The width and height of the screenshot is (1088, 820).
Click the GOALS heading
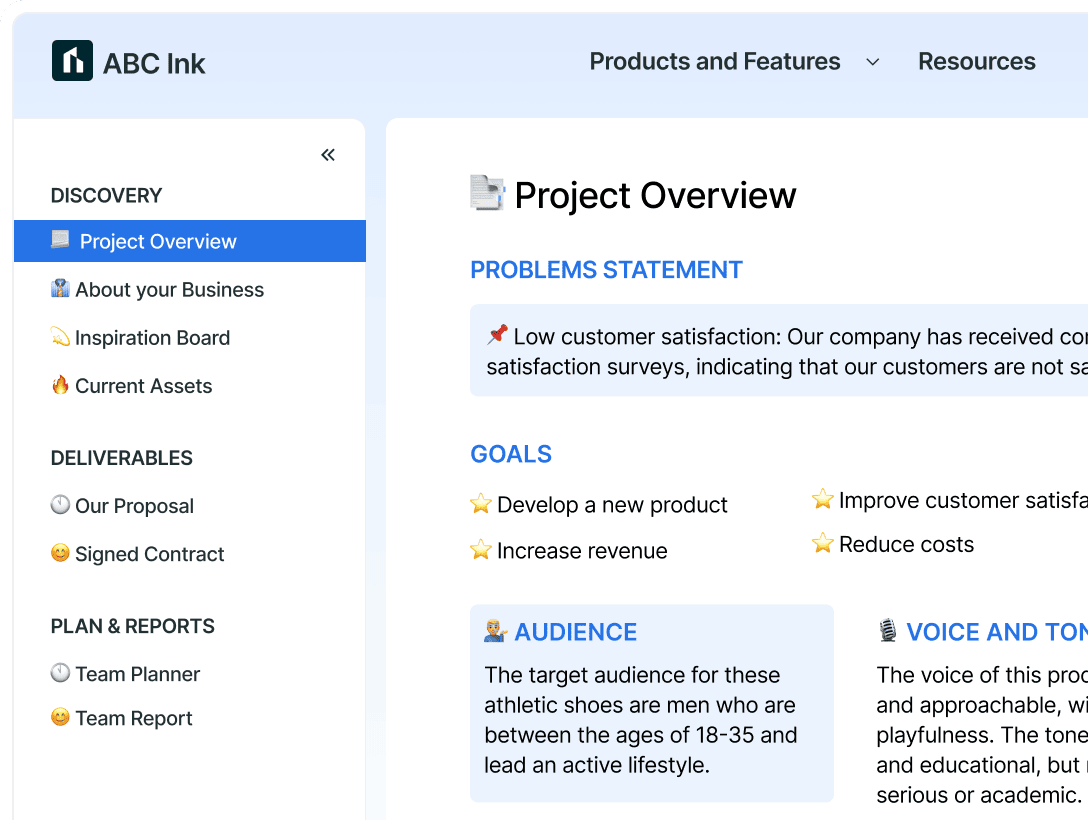[x=511, y=454]
